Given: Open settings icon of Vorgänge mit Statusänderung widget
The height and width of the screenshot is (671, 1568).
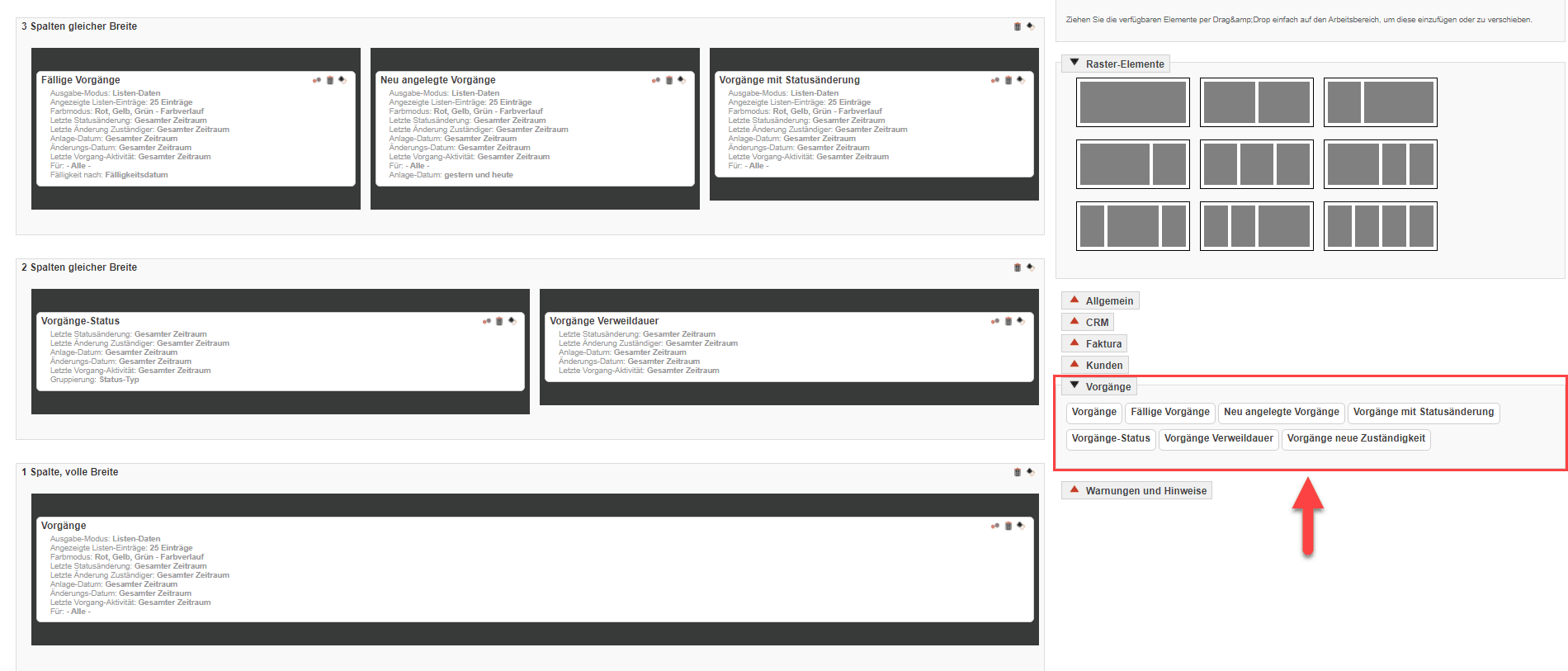Looking at the screenshot, I should point(995,80).
